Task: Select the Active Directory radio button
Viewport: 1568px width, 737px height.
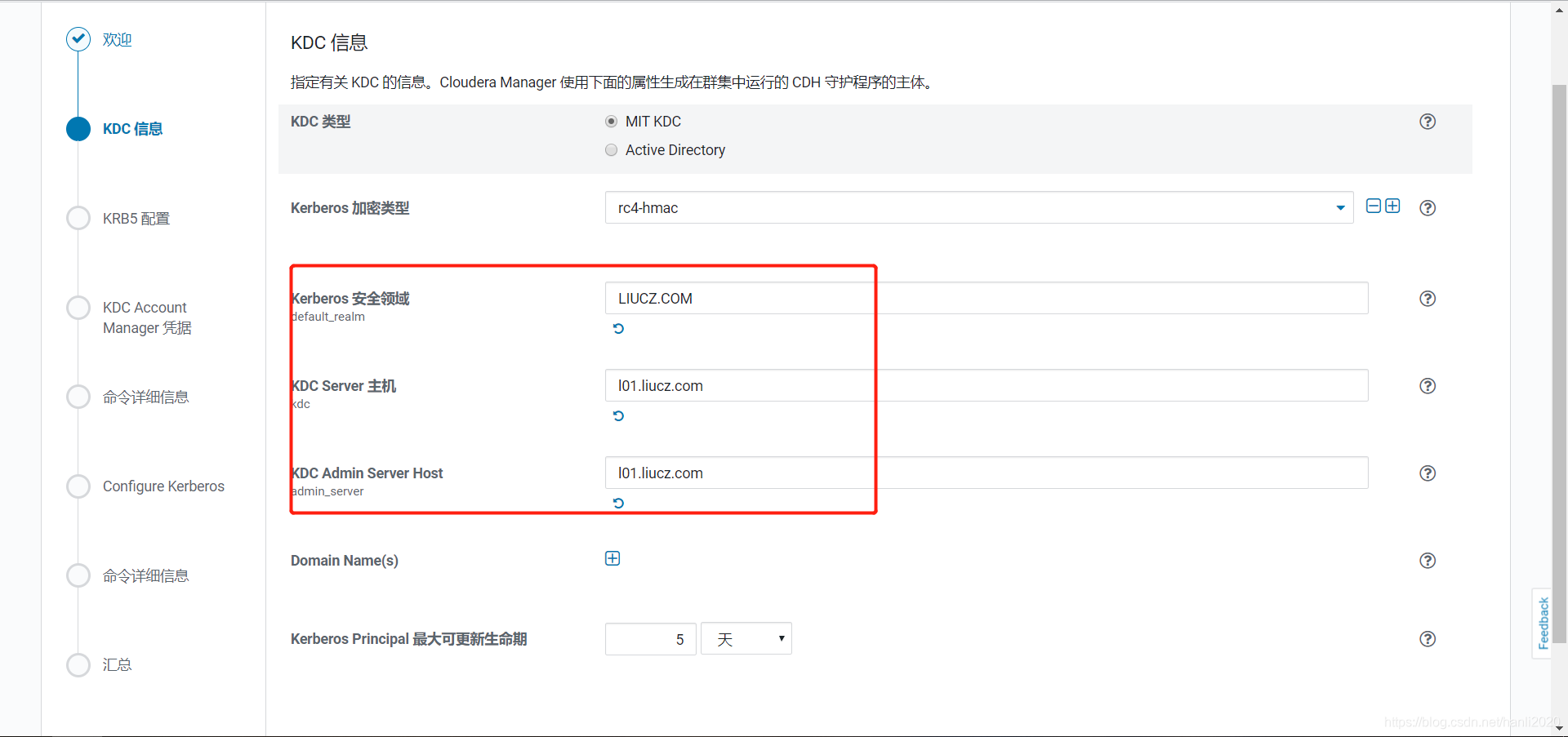Action: pyautogui.click(x=611, y=150)
